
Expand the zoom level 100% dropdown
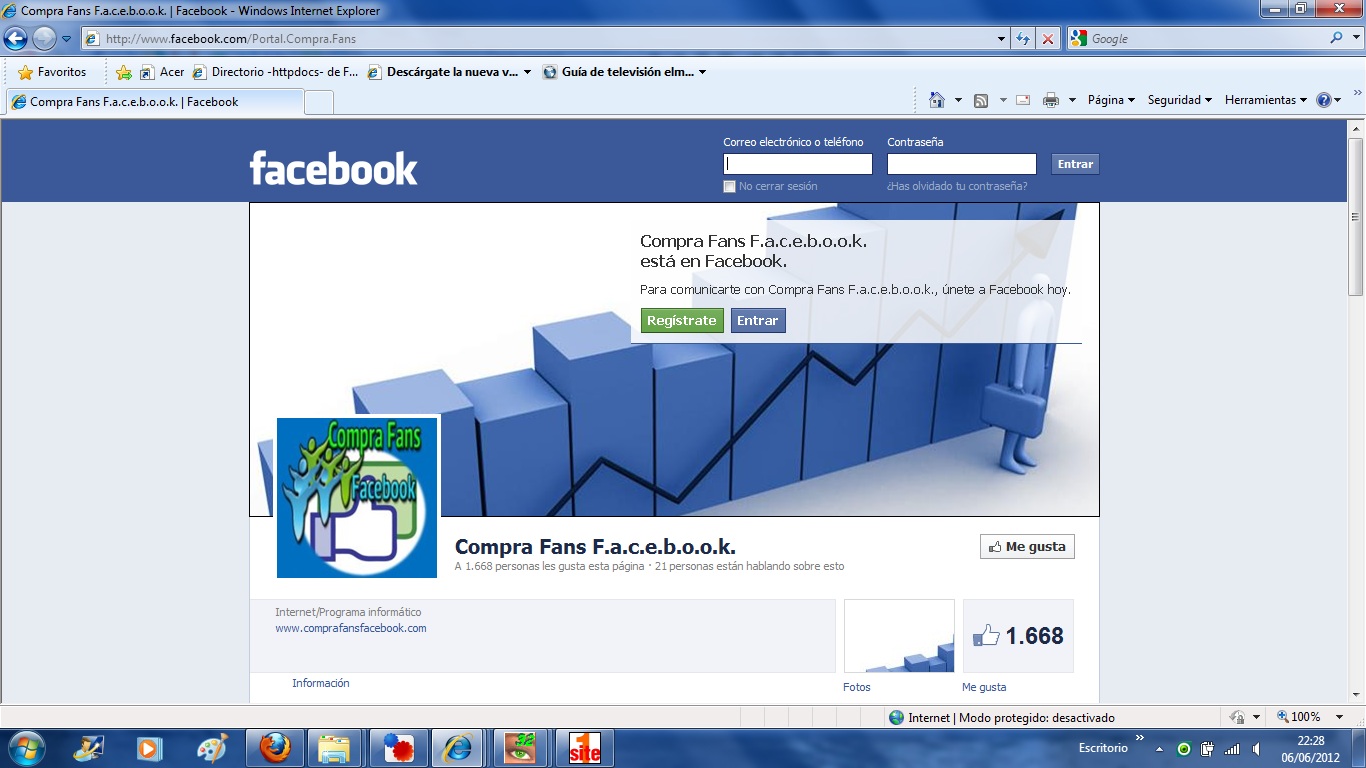pos(1341,717)
